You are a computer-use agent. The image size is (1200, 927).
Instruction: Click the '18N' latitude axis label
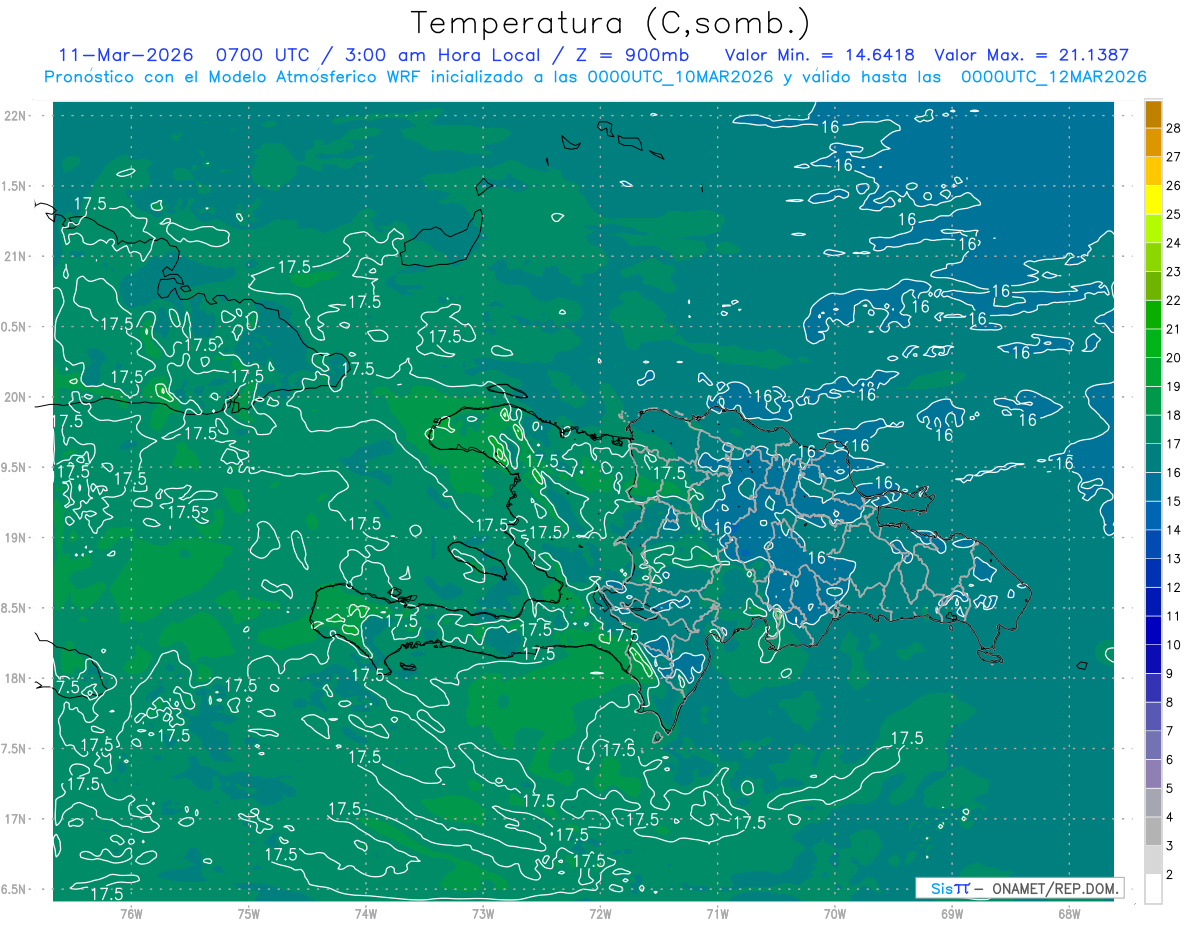tap(15, 679)
